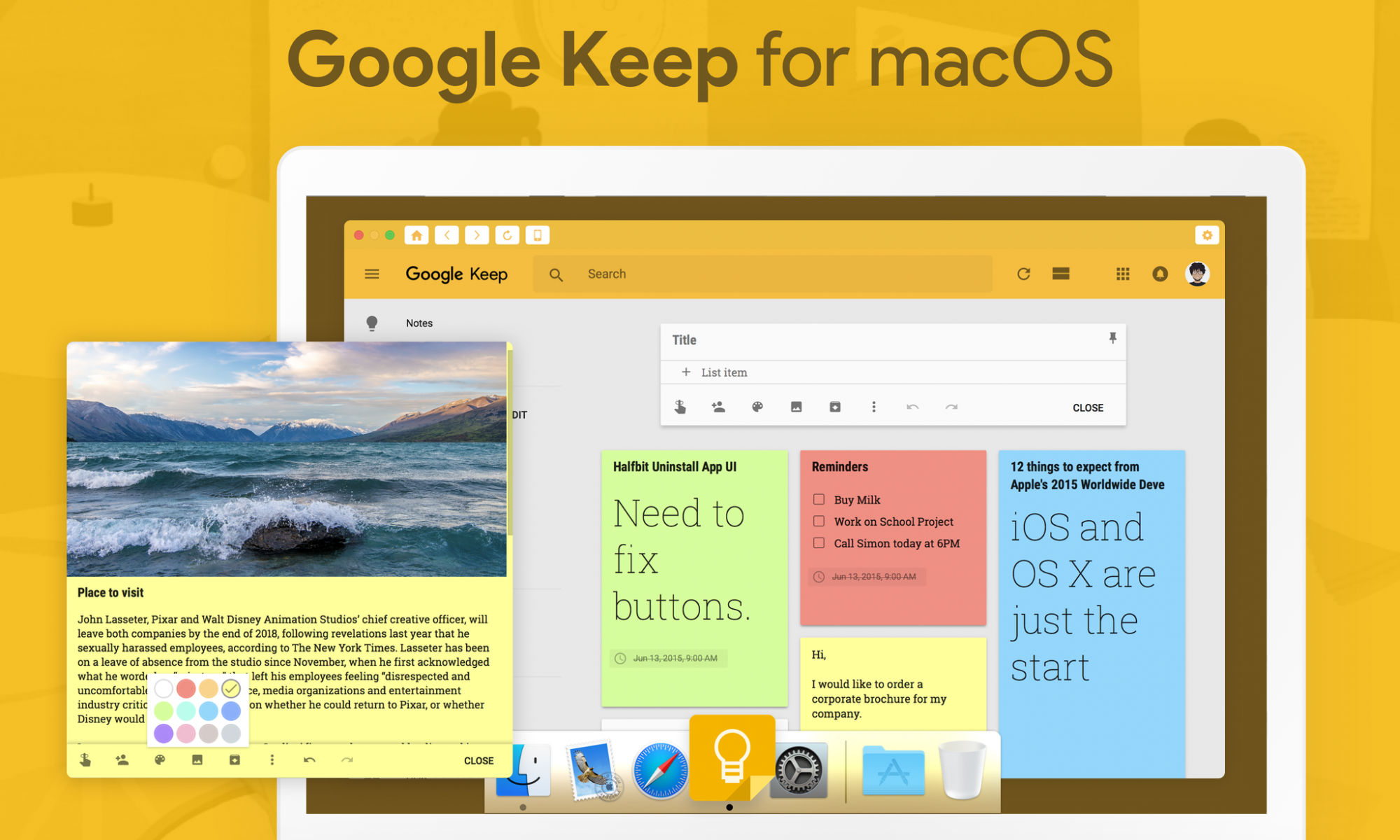Click the Search input field
The image size is (1400, 840).
pos(762,274)
